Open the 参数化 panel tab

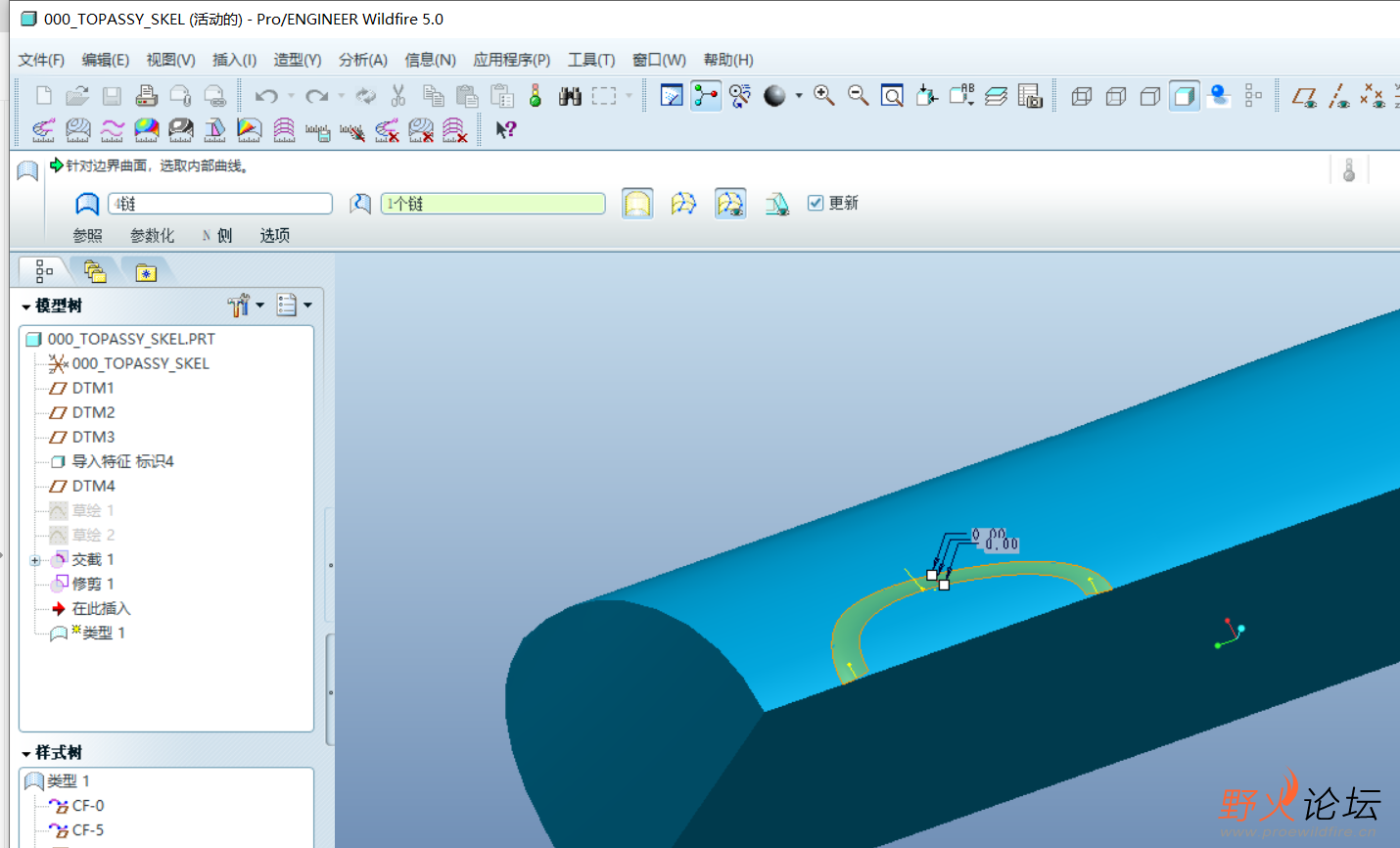click(152, 235)
